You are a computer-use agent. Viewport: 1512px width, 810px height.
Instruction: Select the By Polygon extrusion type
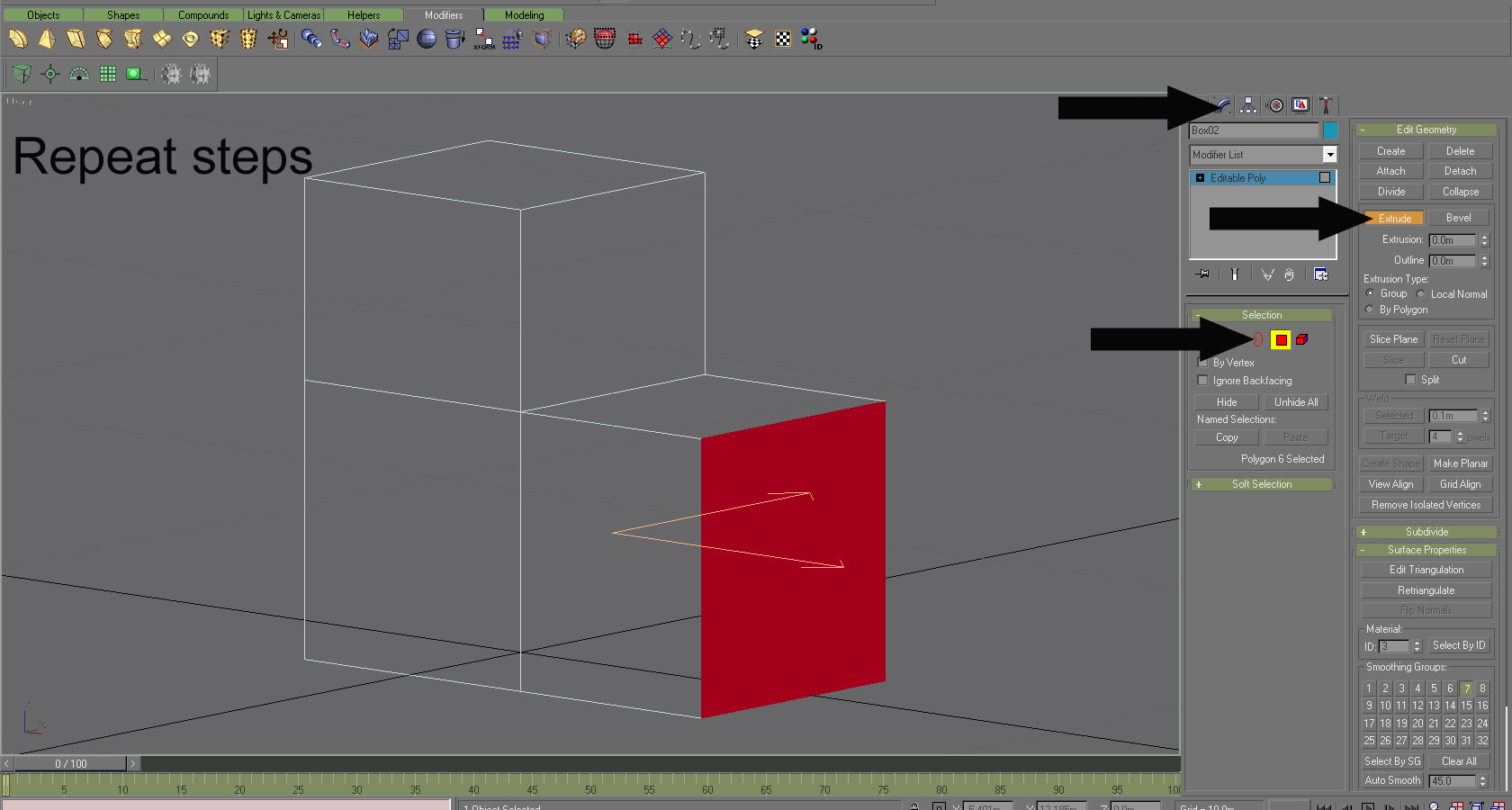[1370, 310]
